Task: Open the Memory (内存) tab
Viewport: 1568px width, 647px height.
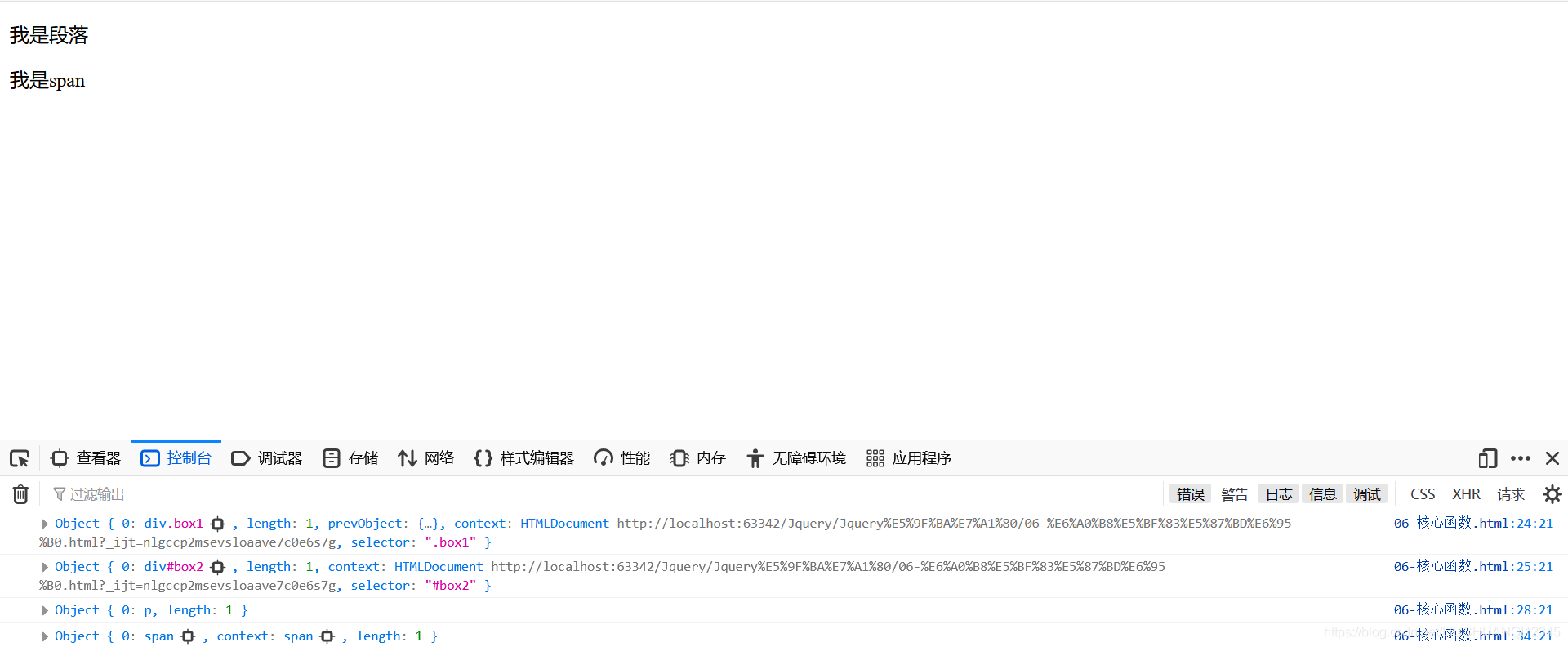Action: (698, 458)
